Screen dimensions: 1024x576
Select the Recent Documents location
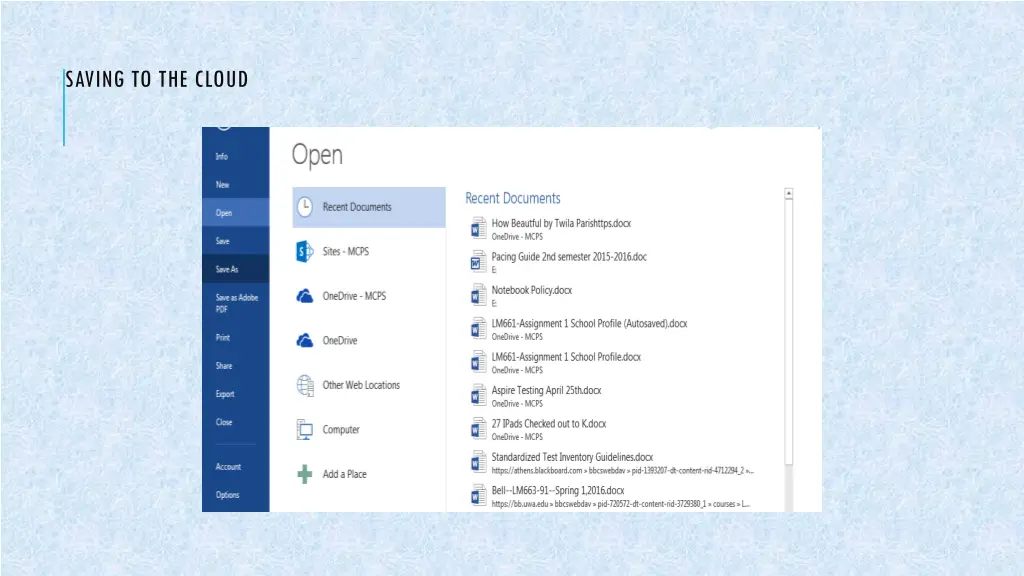pyautogui.click(x=369, y=207)
